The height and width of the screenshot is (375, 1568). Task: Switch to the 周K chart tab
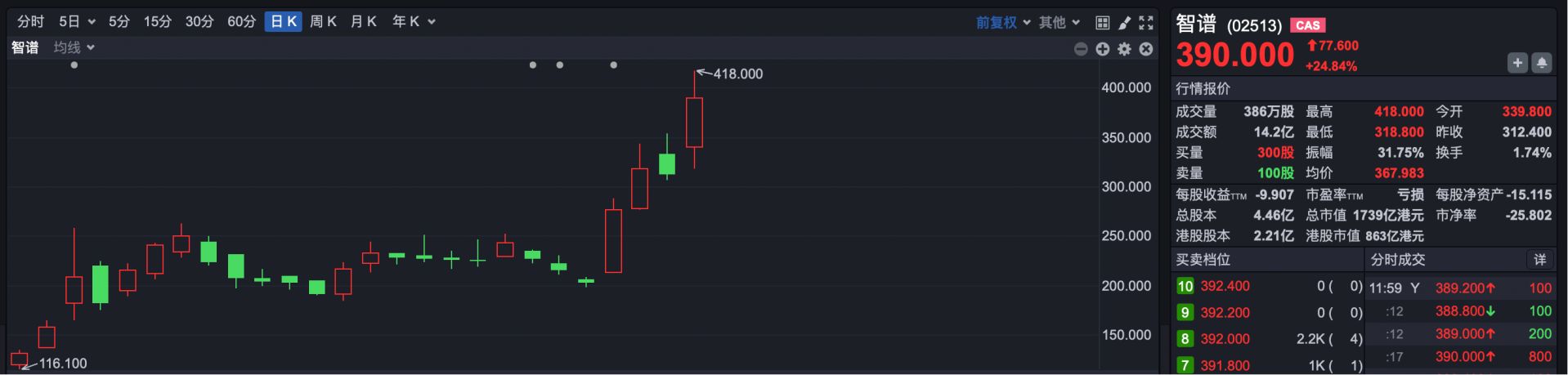tap(323, 21)
